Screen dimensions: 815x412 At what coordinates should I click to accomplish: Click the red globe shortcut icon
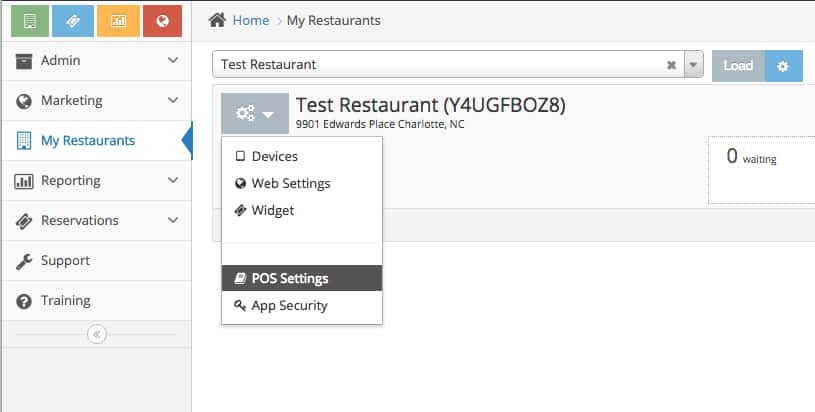coord(163,21)
